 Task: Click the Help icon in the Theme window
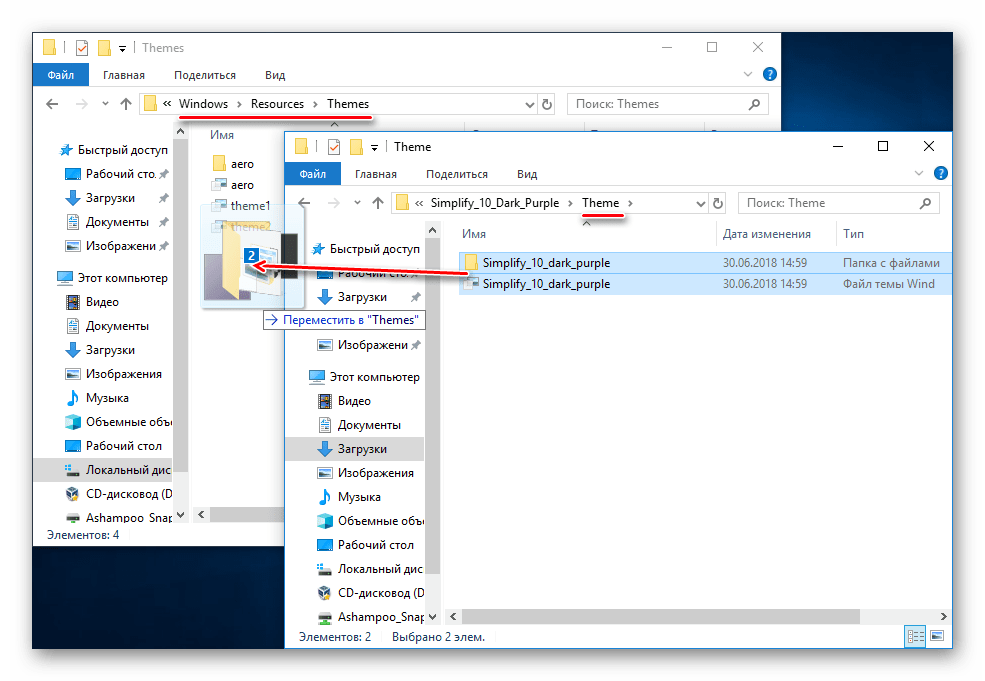coord(940,173)
